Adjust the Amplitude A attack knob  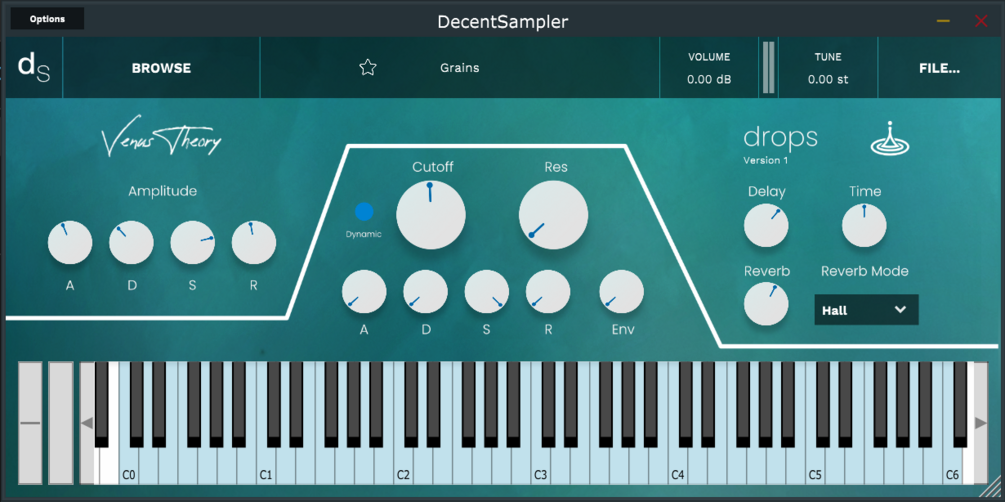(70, 242)
